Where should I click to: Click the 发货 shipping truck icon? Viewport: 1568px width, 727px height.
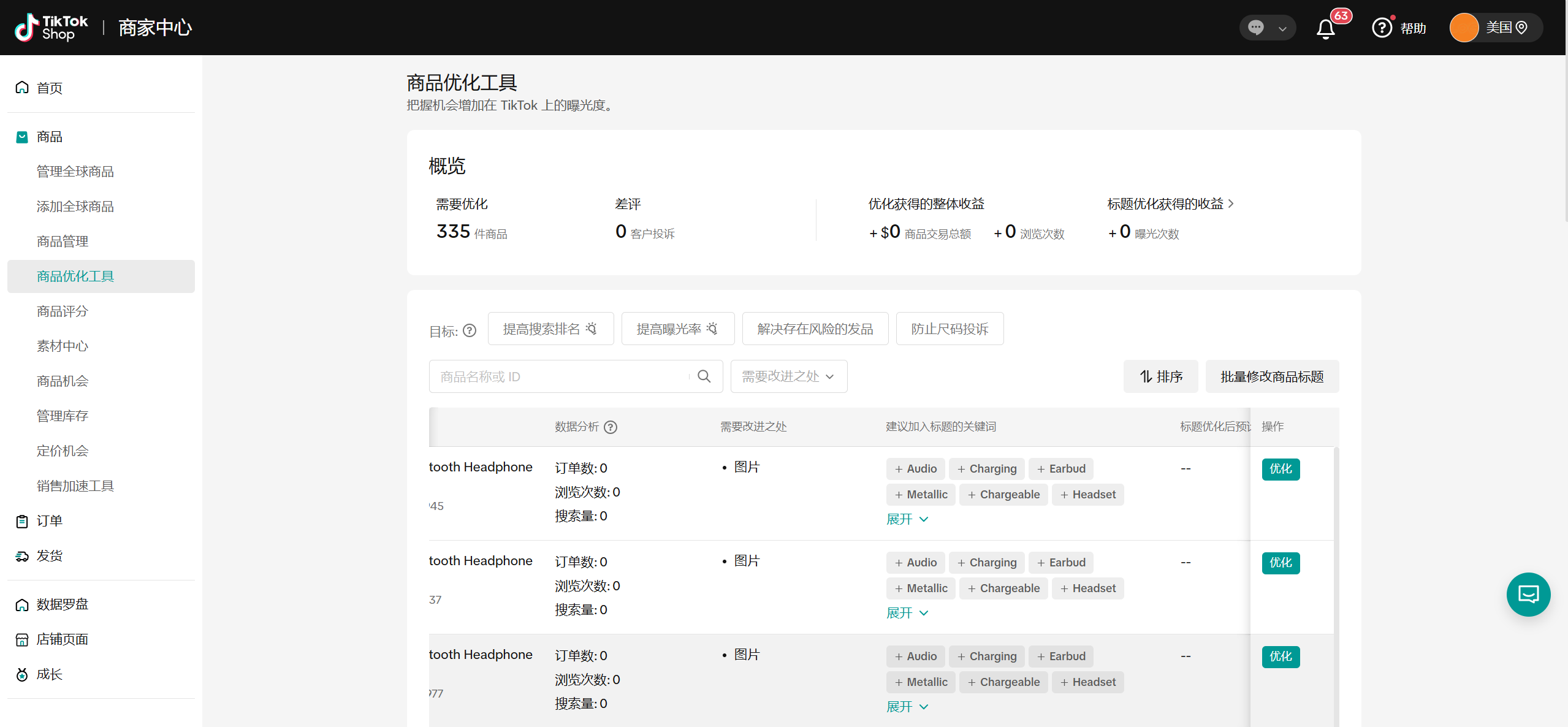tap(22, 555)
